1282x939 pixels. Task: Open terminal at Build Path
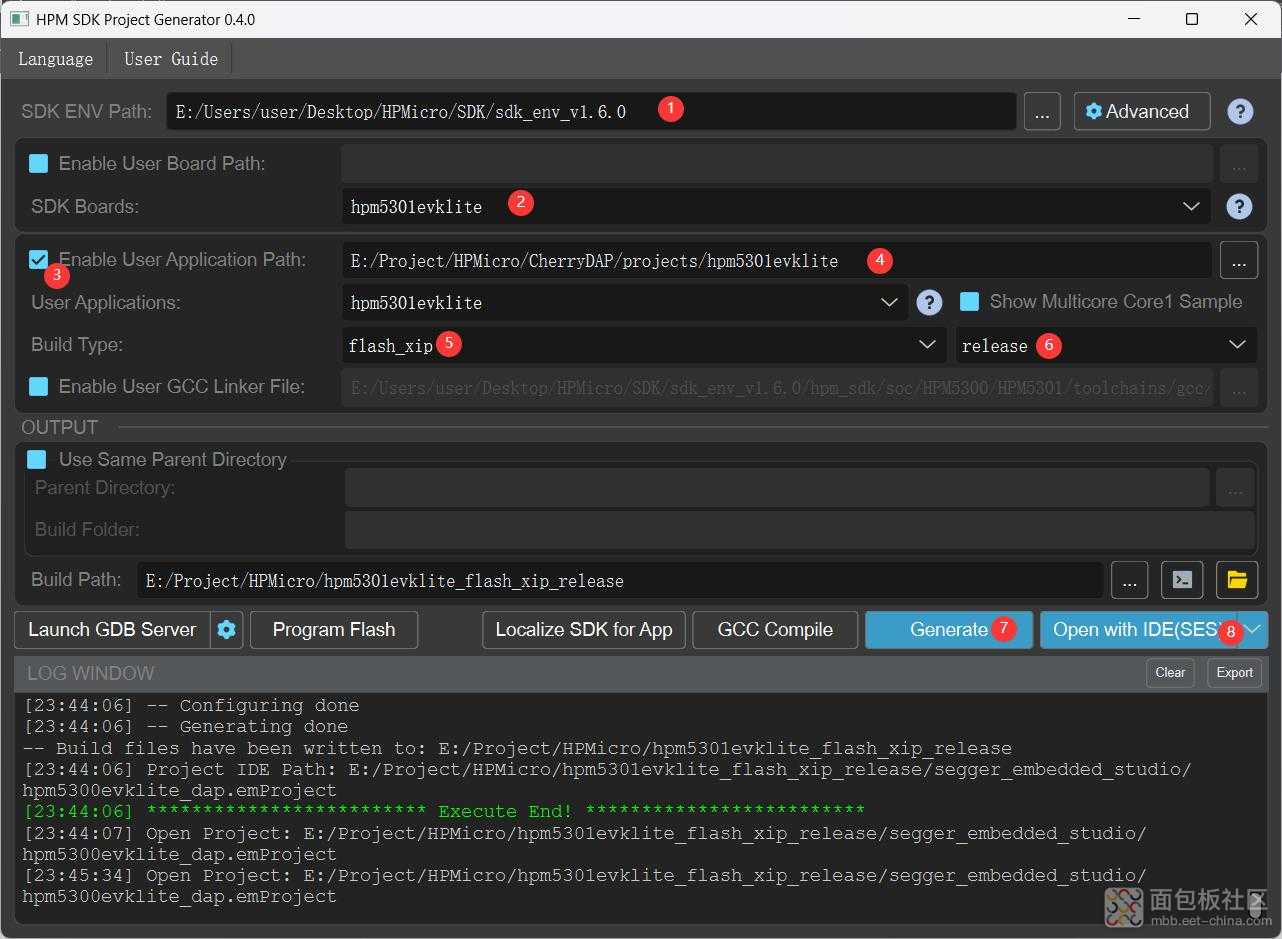coord(1182,580)
